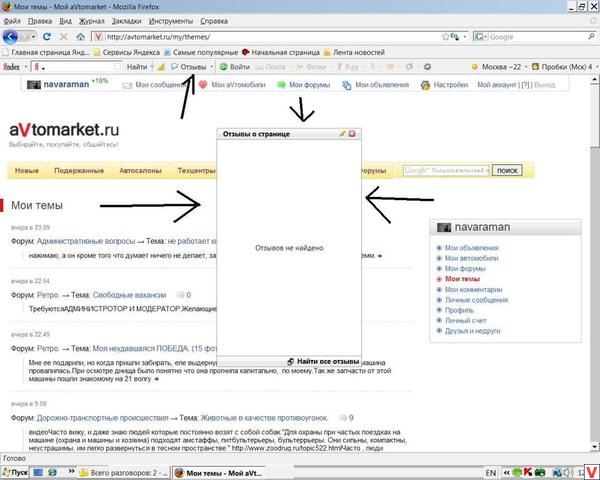
Task: Open the Home page icon
Action: point(80,37)
